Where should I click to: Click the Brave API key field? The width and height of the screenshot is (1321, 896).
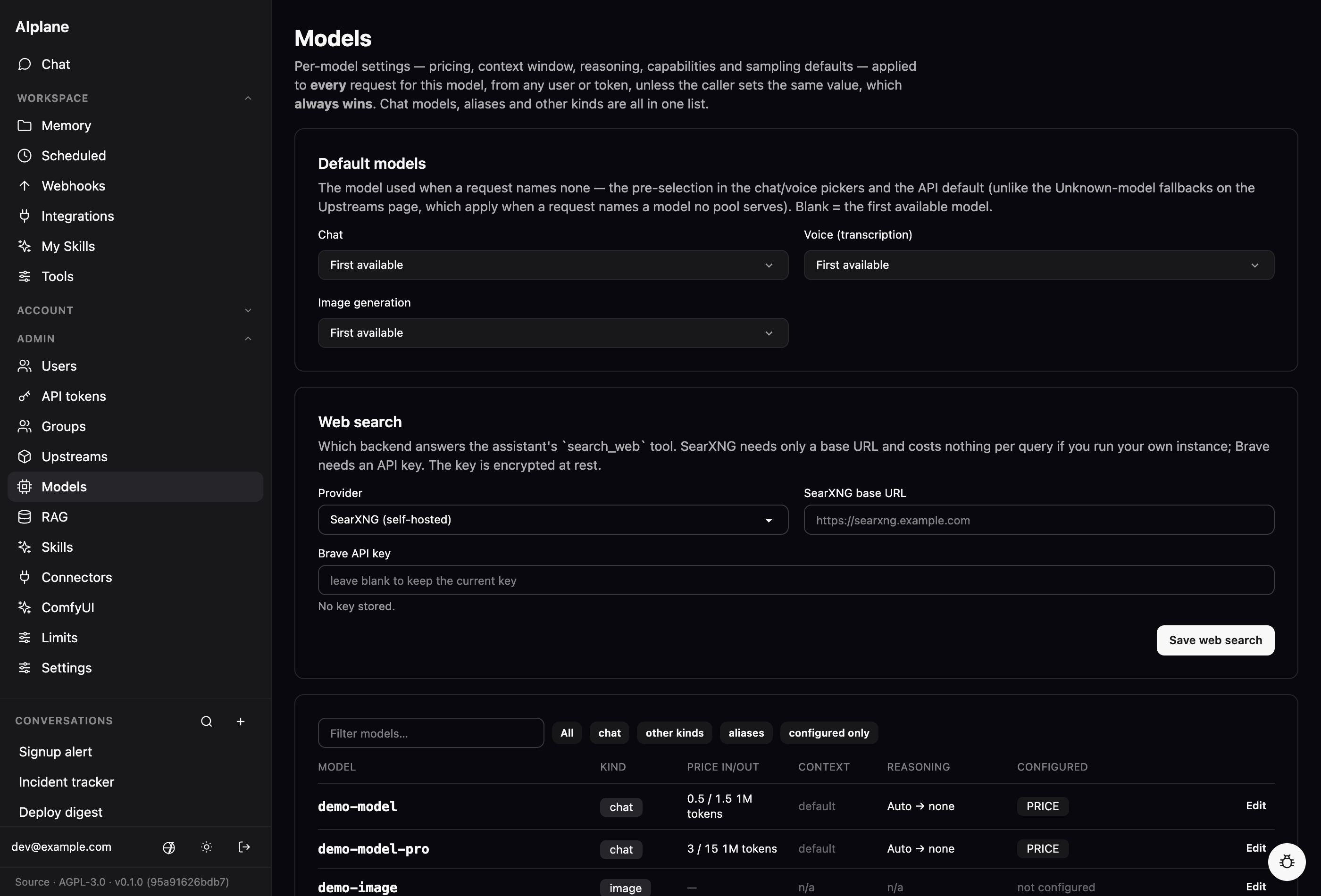[x=796, y=580]
